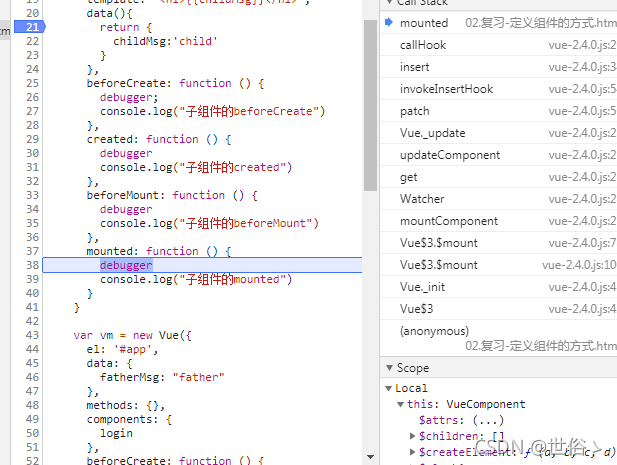Screen dimensions: 617x465
Task: Click line number 34 in the gutter
Action: [33, 209]
